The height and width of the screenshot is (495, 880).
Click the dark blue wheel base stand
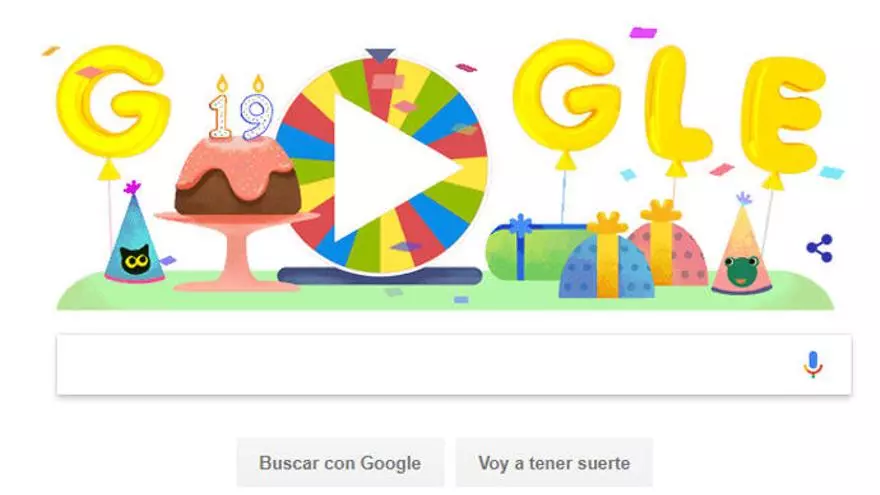(x=380, y=276)
